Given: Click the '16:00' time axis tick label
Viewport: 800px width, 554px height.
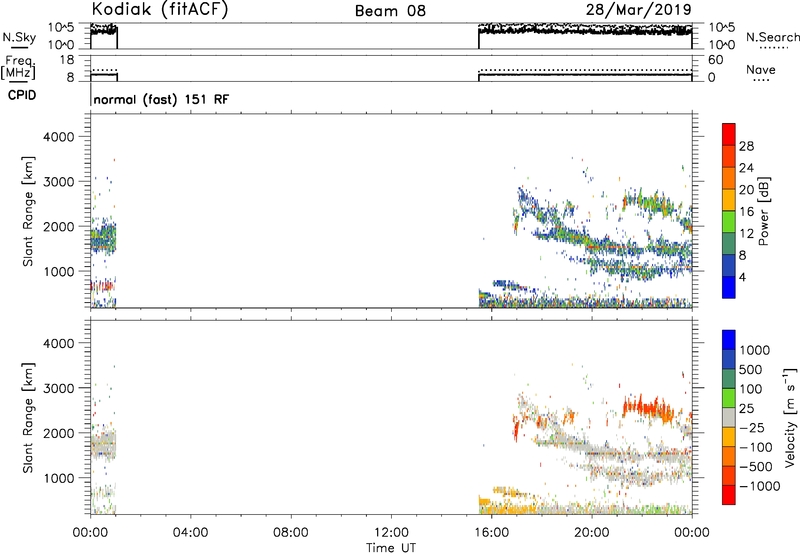Looking at the screenshot, I should tap(491, 533).
